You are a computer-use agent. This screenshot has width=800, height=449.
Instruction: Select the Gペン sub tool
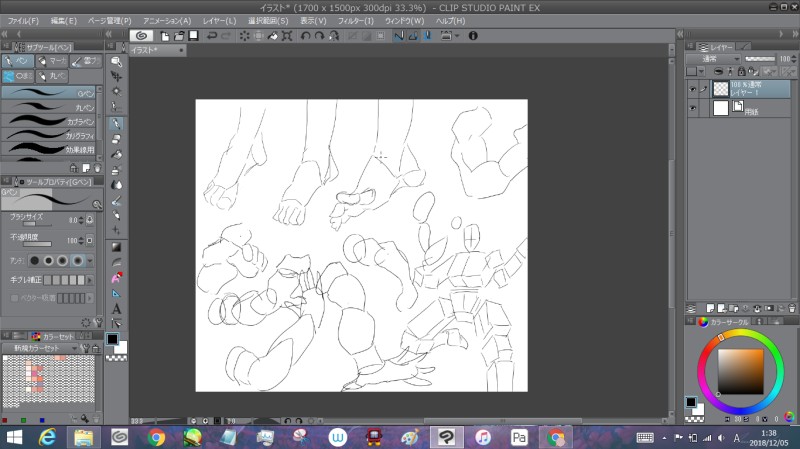click(49, 93)
